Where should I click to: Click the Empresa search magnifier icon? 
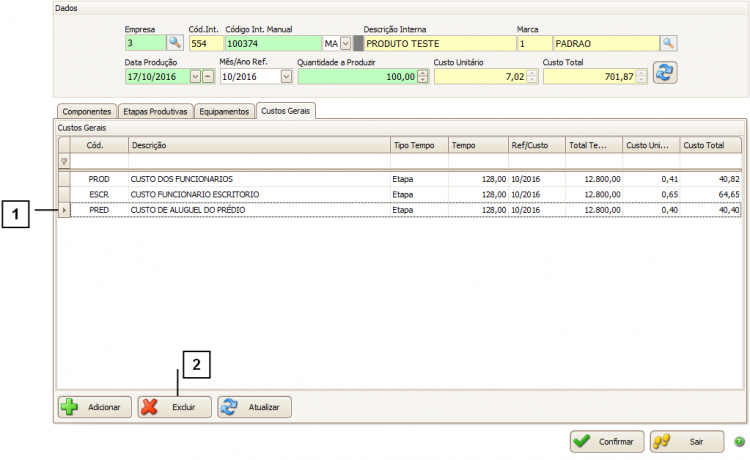coord(174,43)
